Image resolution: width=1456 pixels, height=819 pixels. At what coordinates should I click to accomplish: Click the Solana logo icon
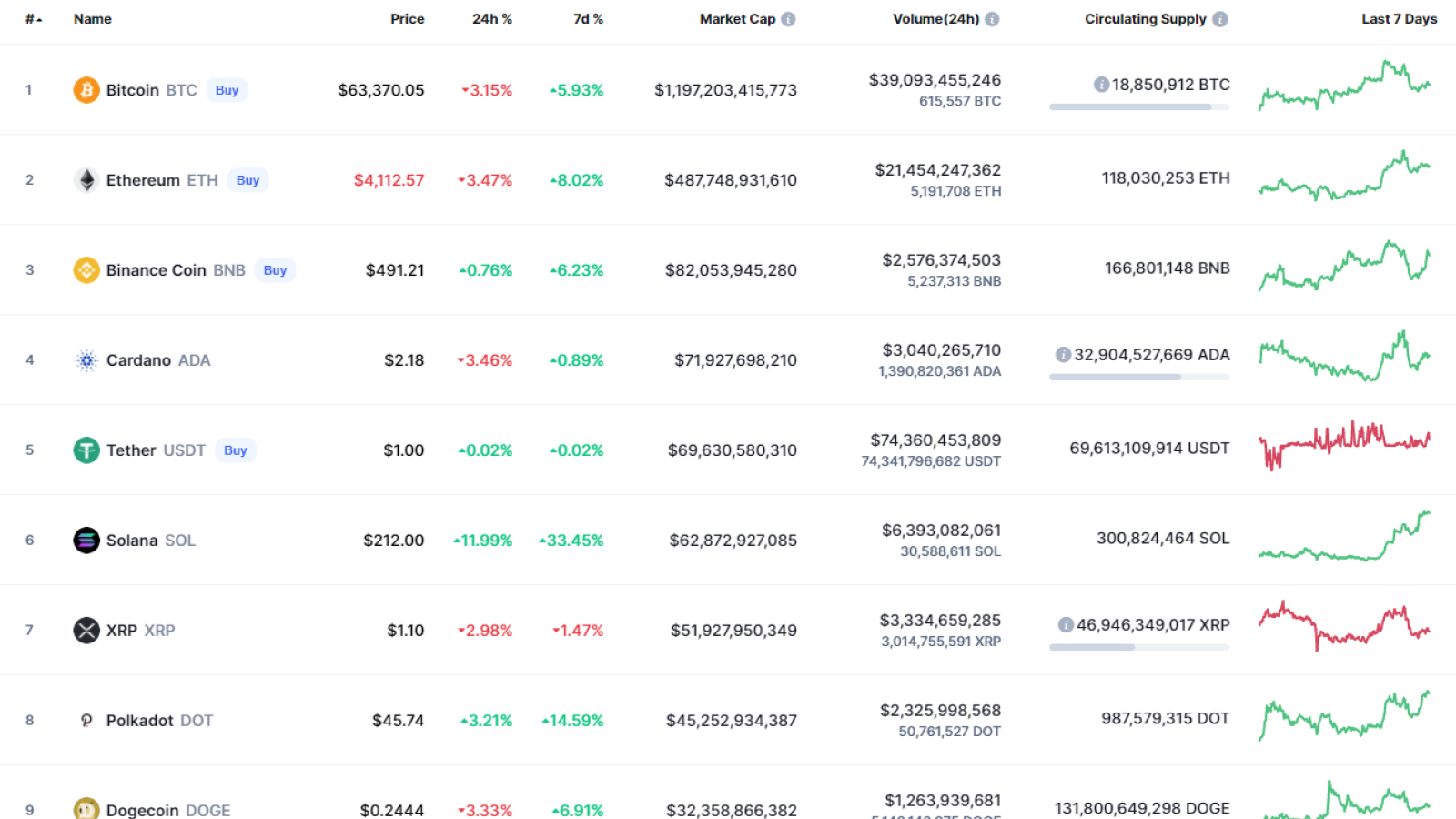pyautogui.click(x=86, y=541)
